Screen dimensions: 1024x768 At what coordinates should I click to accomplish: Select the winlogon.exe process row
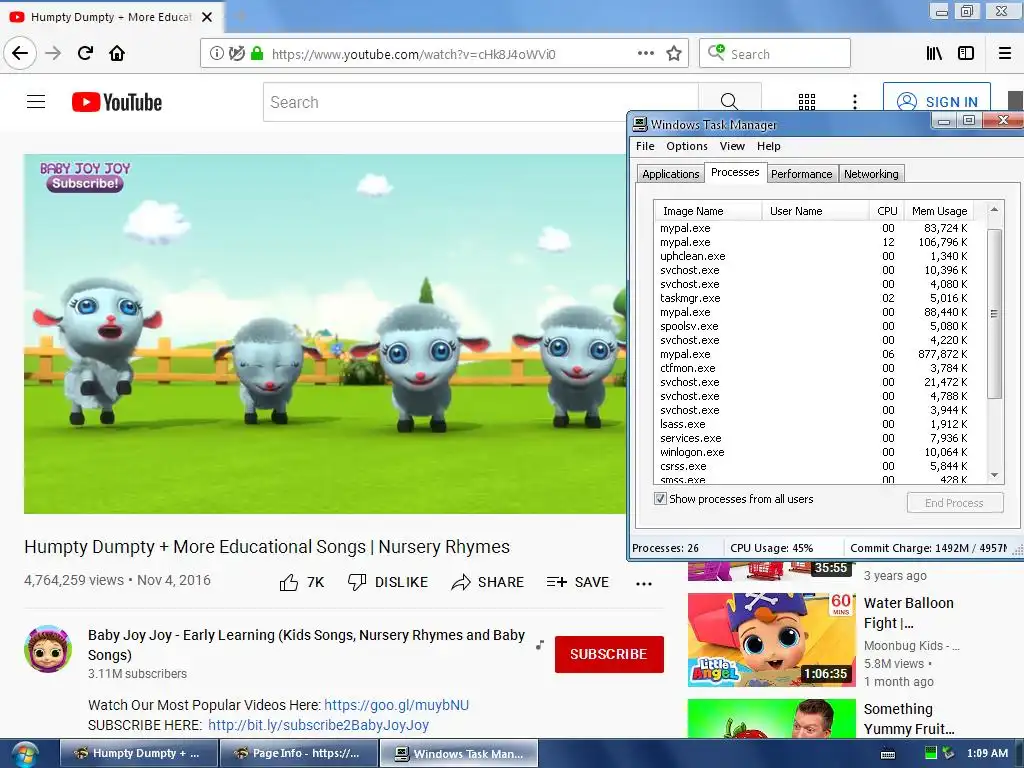click(814, 452)
